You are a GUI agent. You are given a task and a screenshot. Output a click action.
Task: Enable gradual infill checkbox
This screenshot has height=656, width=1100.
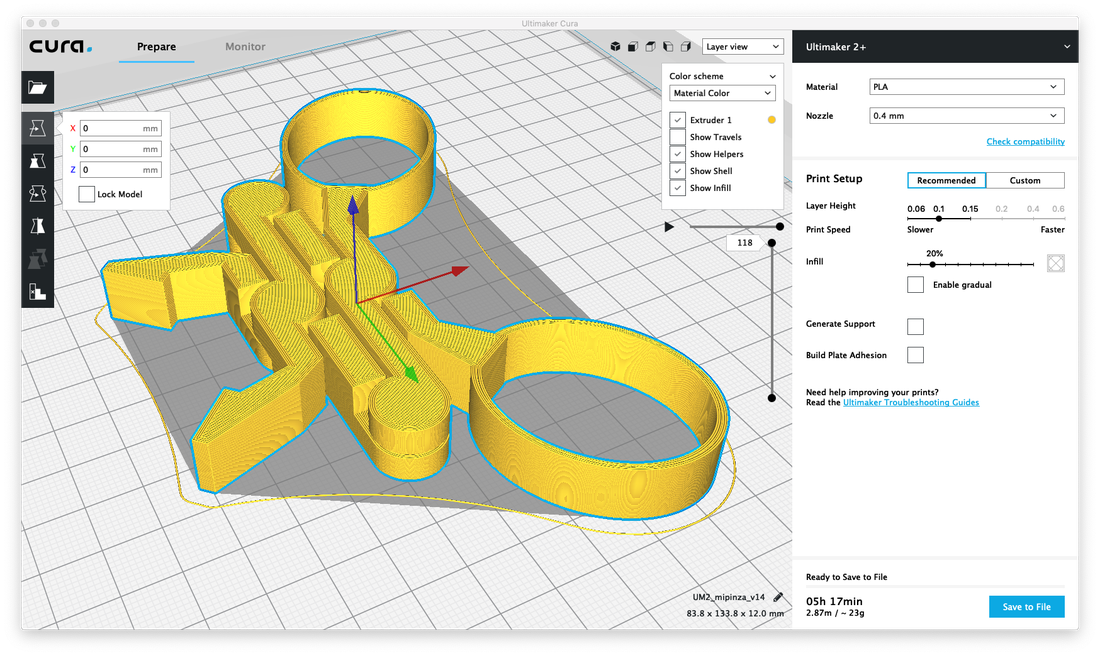915,284
